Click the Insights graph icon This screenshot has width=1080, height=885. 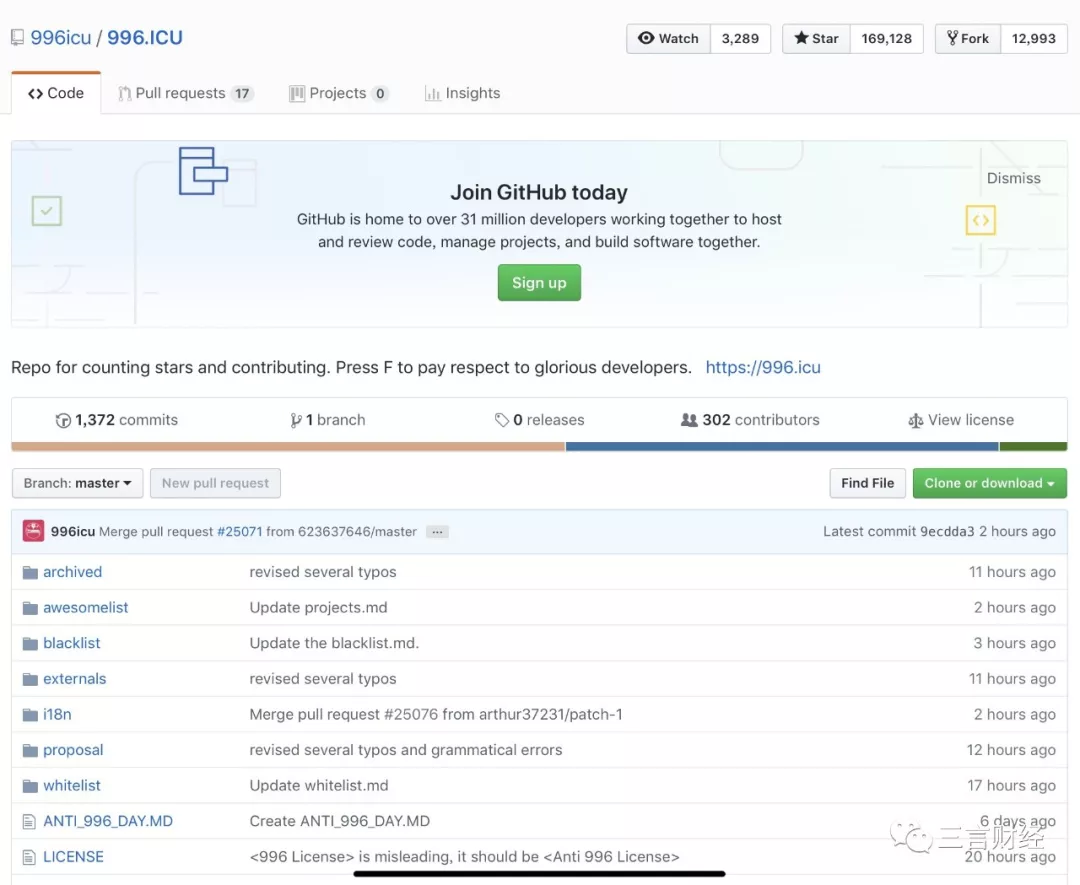(x=433, y=94)
